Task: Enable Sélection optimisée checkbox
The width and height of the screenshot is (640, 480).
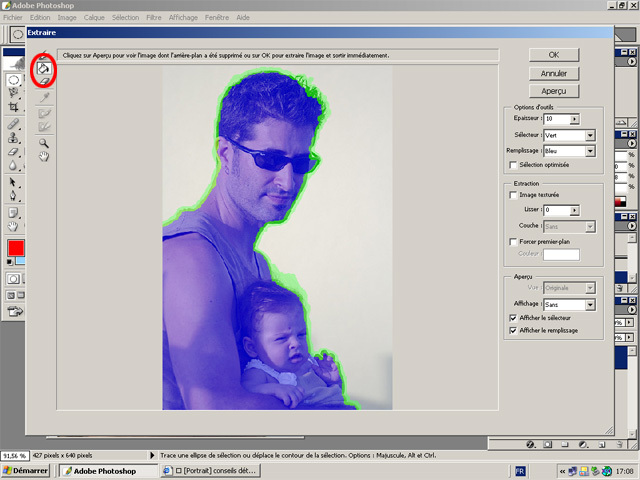Action: click(513, 165)
